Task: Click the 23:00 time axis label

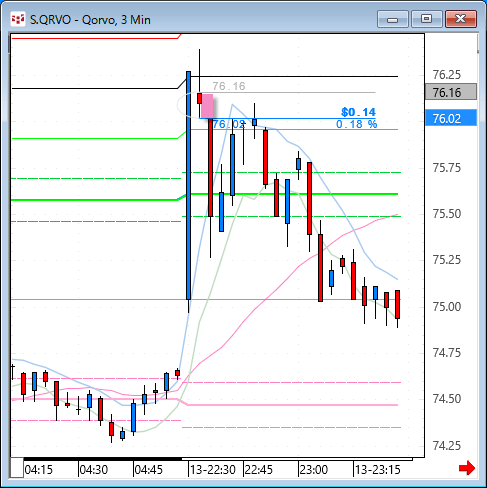Action: [x=314, y=470]
